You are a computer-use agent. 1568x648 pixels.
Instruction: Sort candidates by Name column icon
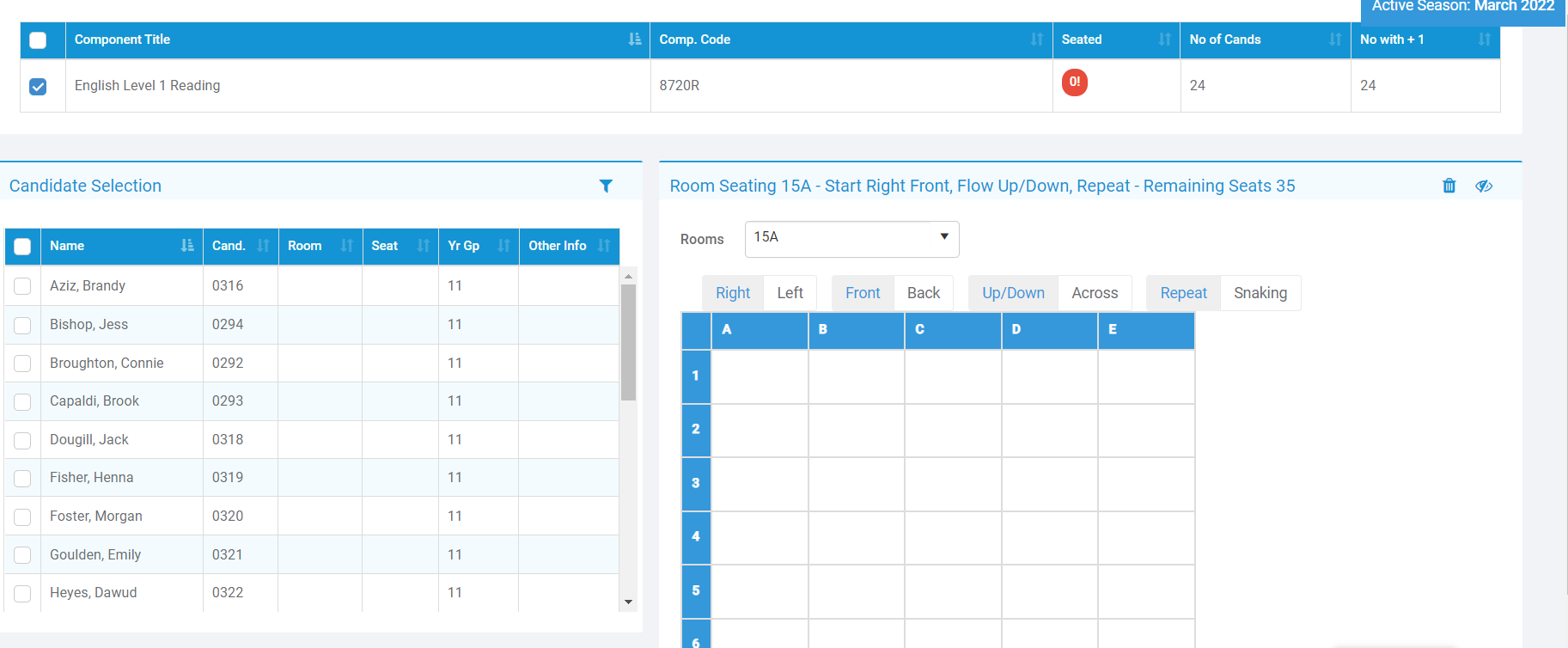coord(187,246)
